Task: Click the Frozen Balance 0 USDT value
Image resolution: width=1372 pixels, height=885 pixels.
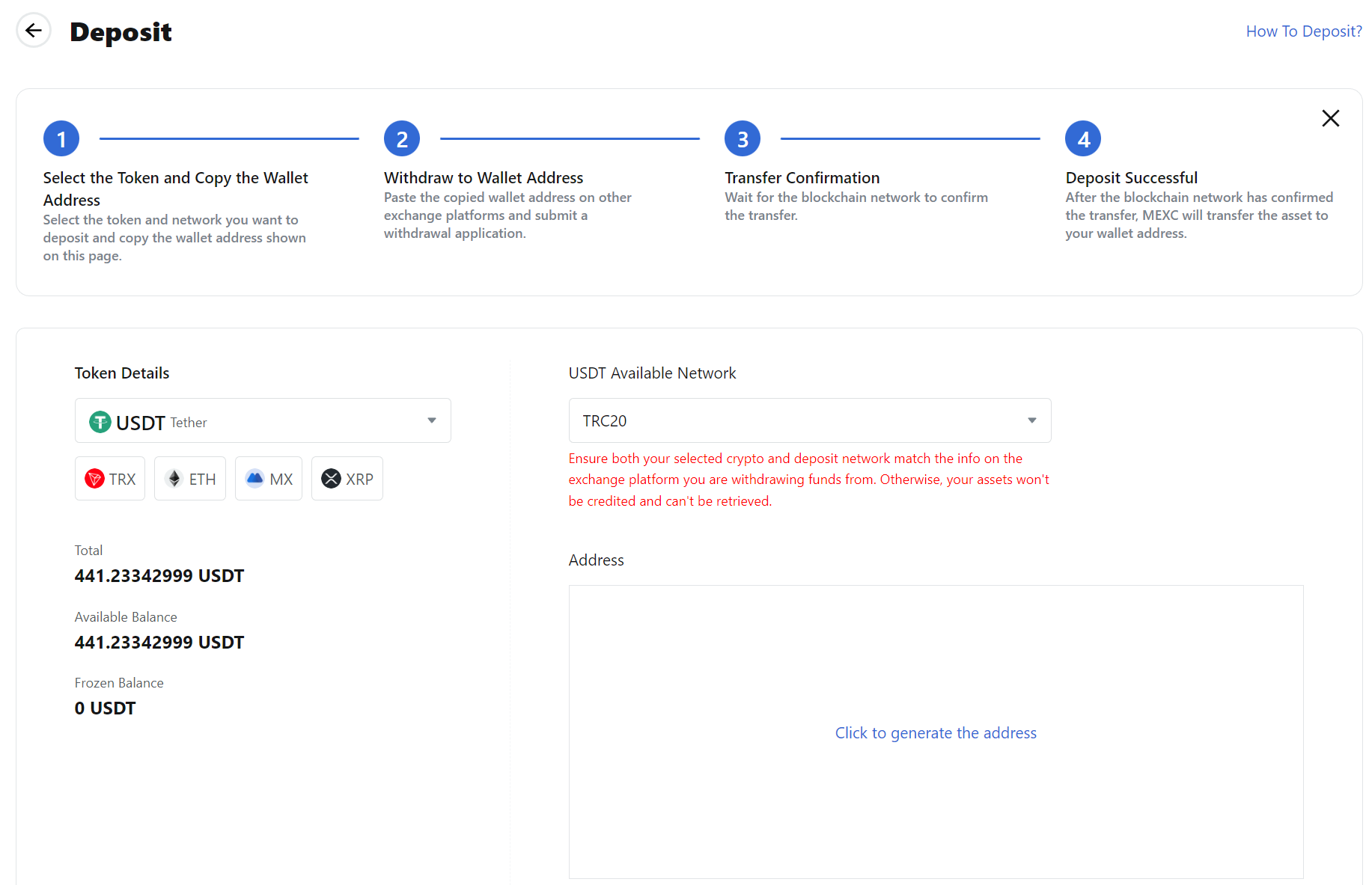Action: [106, 708]
